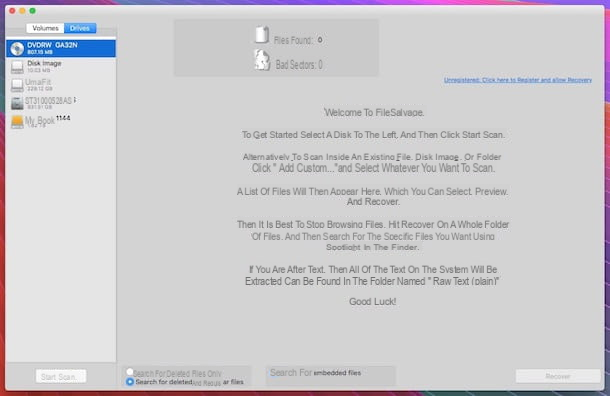Viewport: 610px width, 396px height.
Task: Click the Recover button
Action: pyautogui.click(x=558, y=376)
